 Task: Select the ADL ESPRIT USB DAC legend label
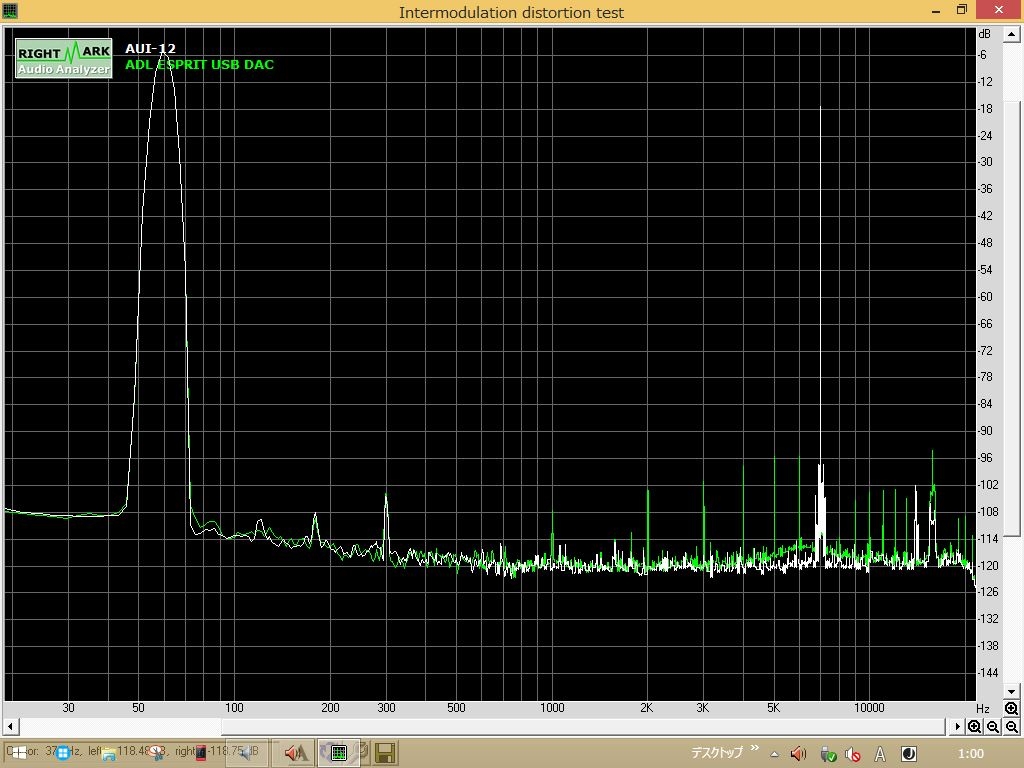tap(199, 65)
